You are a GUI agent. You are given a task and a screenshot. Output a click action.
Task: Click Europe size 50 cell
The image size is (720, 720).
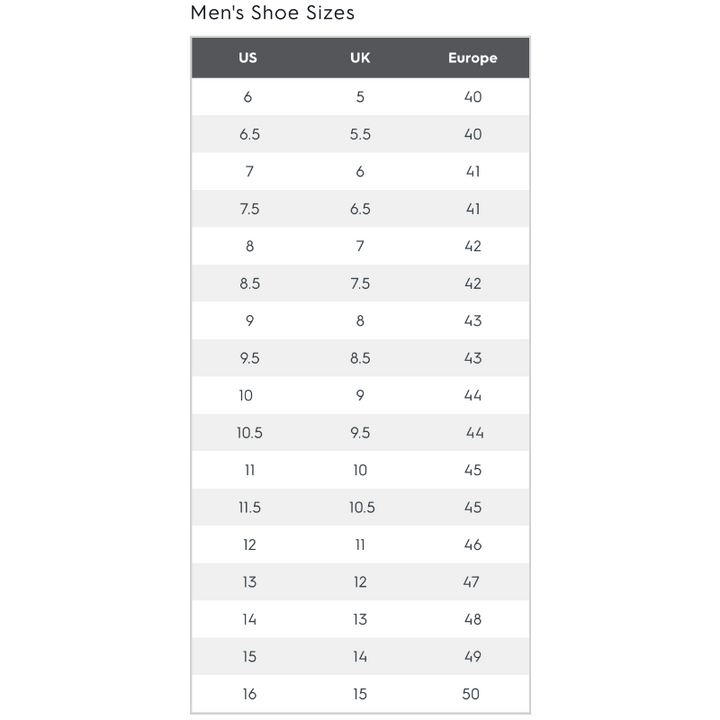click(472, 694)
